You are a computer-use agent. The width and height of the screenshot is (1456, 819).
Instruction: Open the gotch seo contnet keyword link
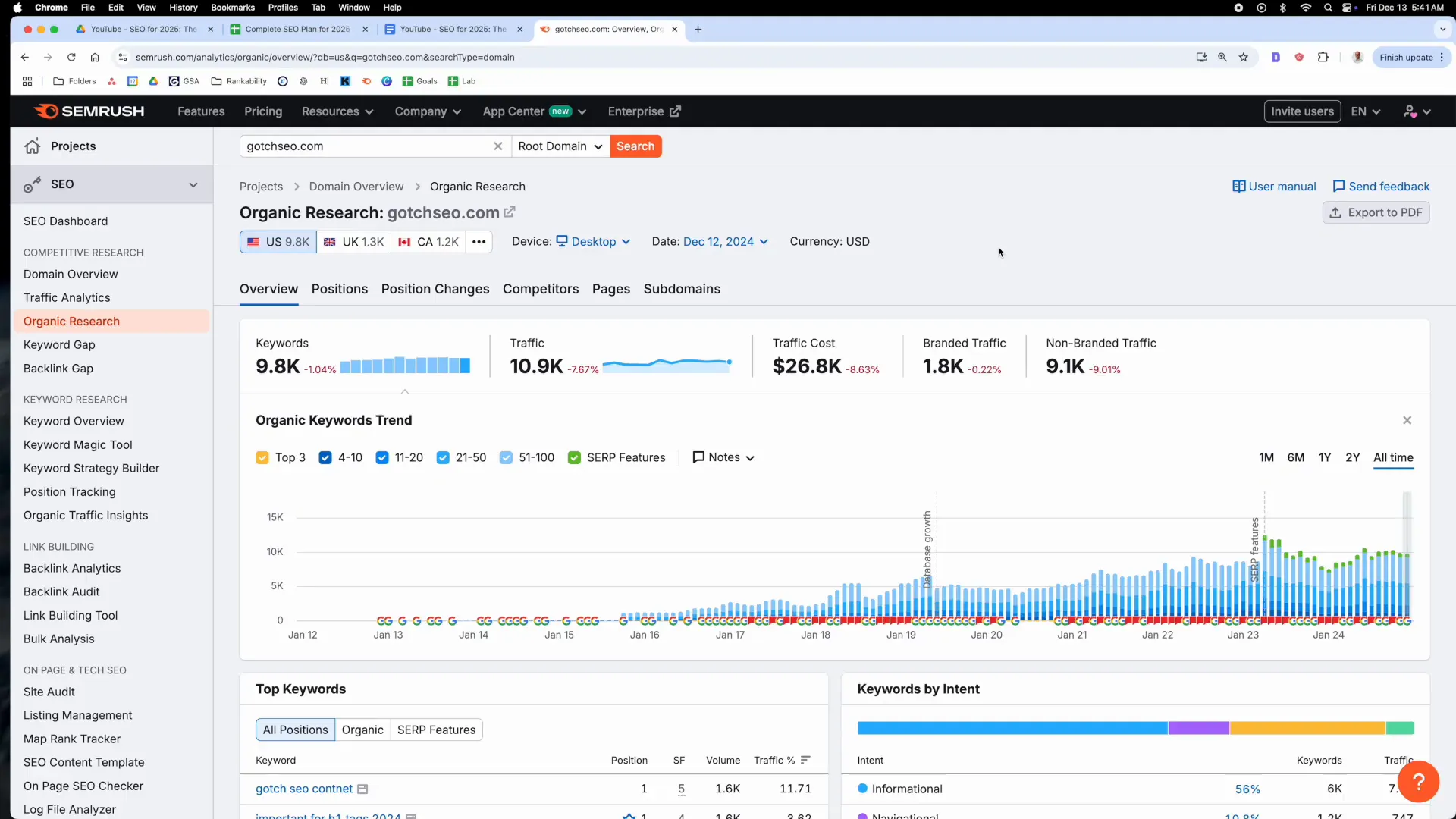304,789
